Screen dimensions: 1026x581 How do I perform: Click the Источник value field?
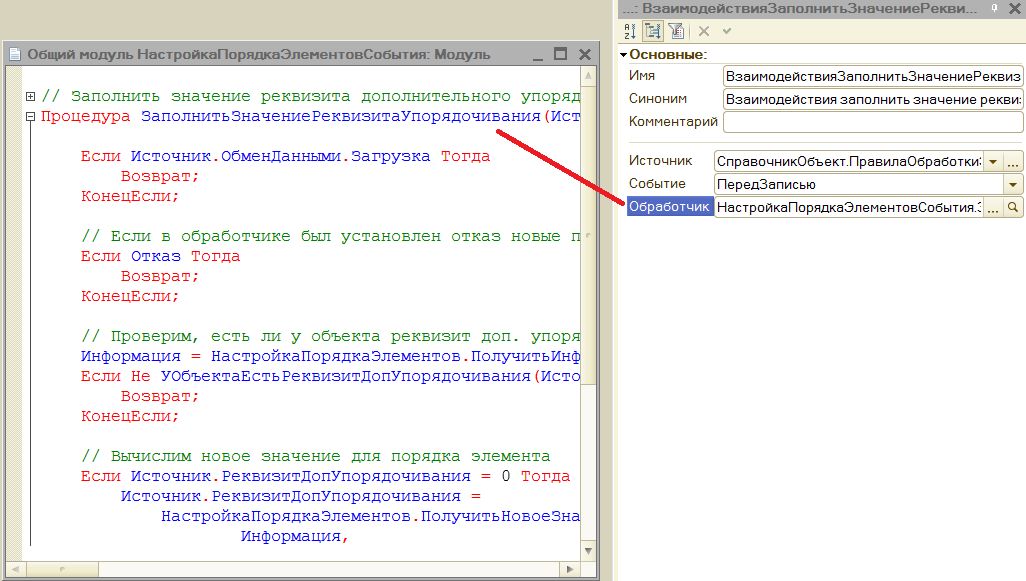point(849,162)
